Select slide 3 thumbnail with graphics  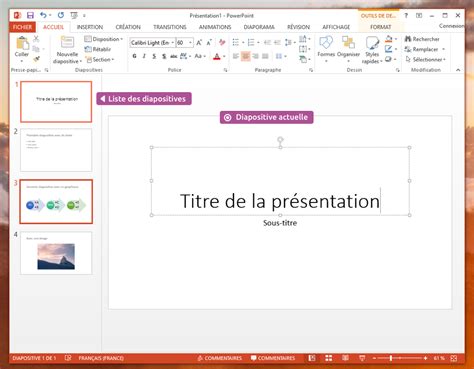tap(56, 201)
